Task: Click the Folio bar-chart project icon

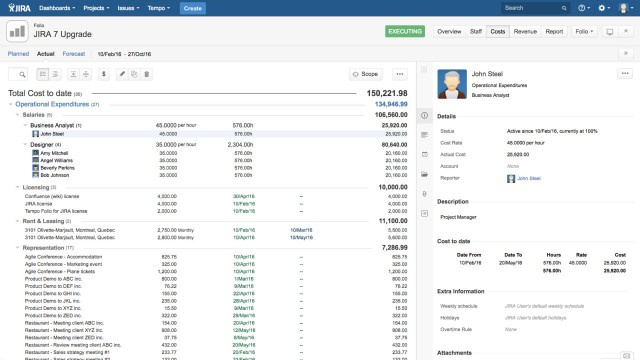Action: tap(17, 31)
